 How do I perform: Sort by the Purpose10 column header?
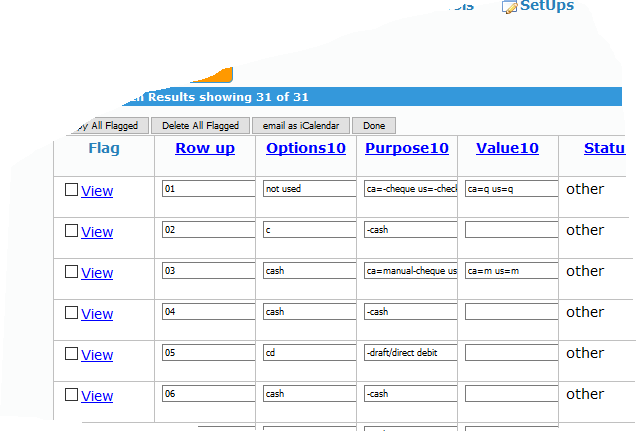coord(407,148)
